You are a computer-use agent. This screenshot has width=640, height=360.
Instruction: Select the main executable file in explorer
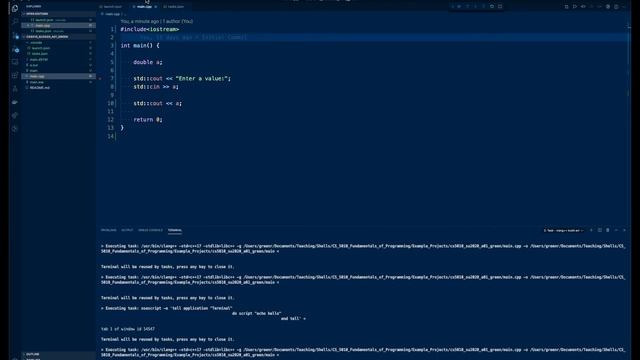coord(58,71)
